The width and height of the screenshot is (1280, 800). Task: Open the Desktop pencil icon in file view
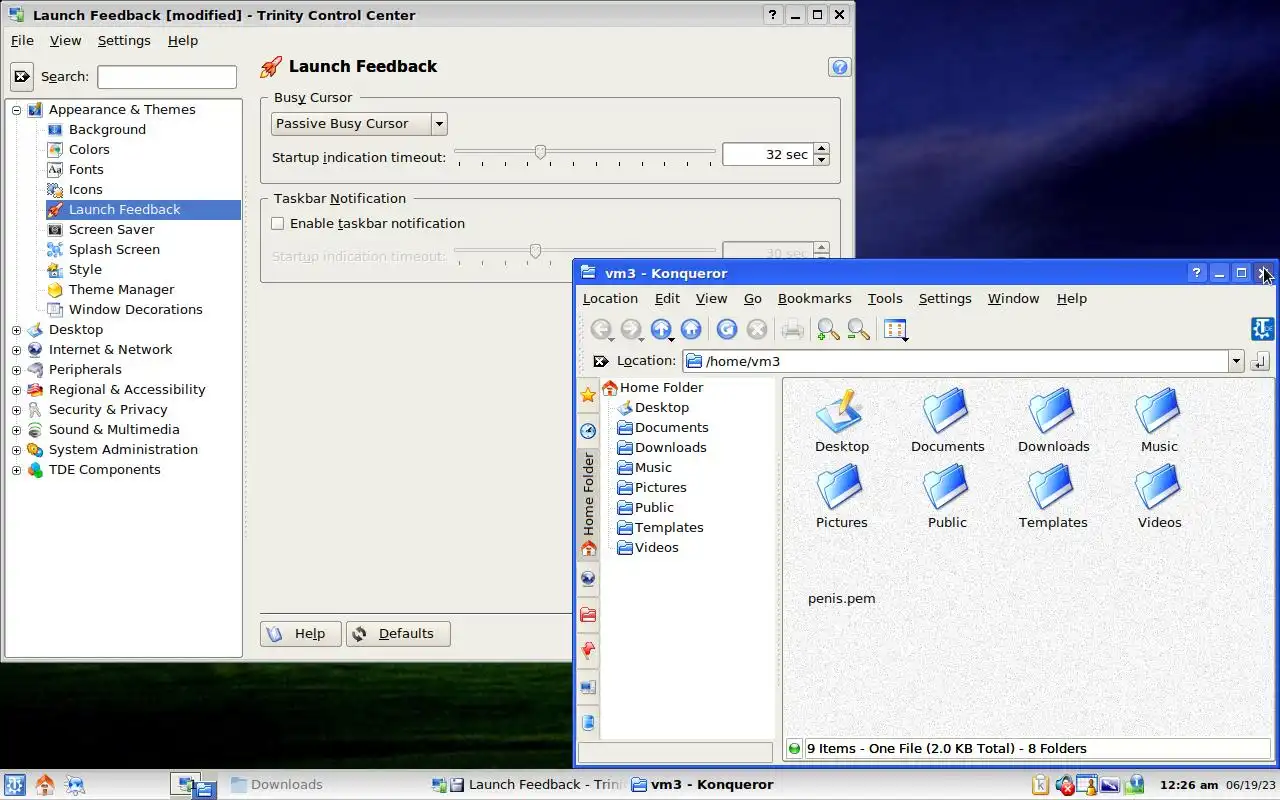point(841,411)
